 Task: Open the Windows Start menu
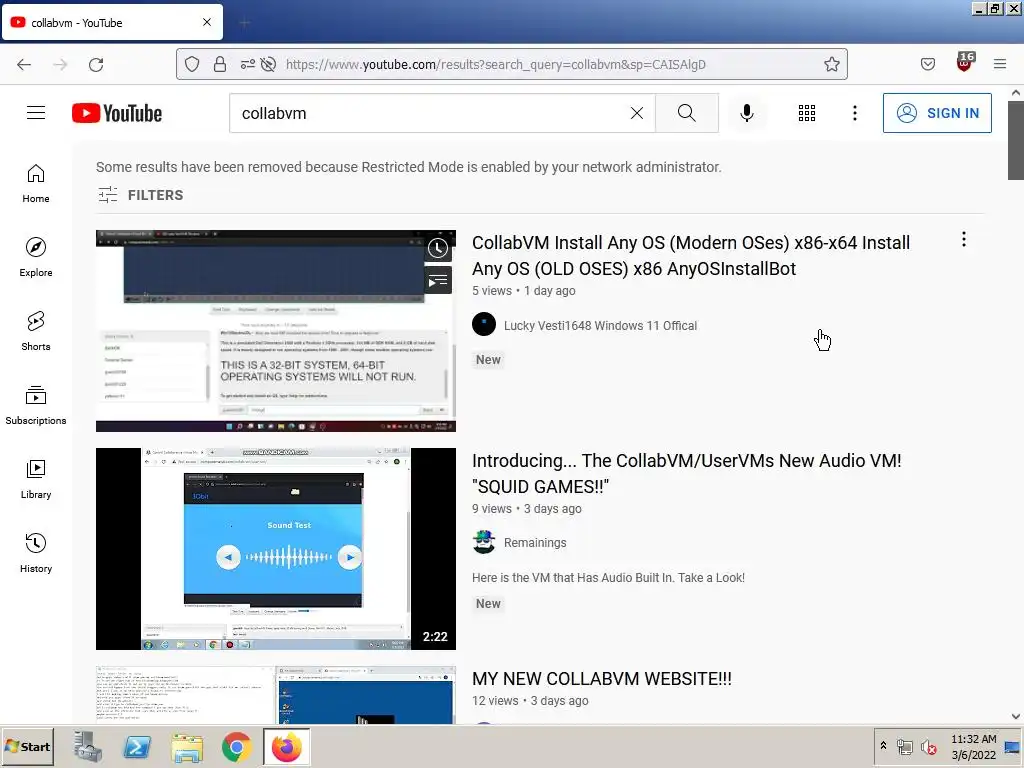point(27,746)
